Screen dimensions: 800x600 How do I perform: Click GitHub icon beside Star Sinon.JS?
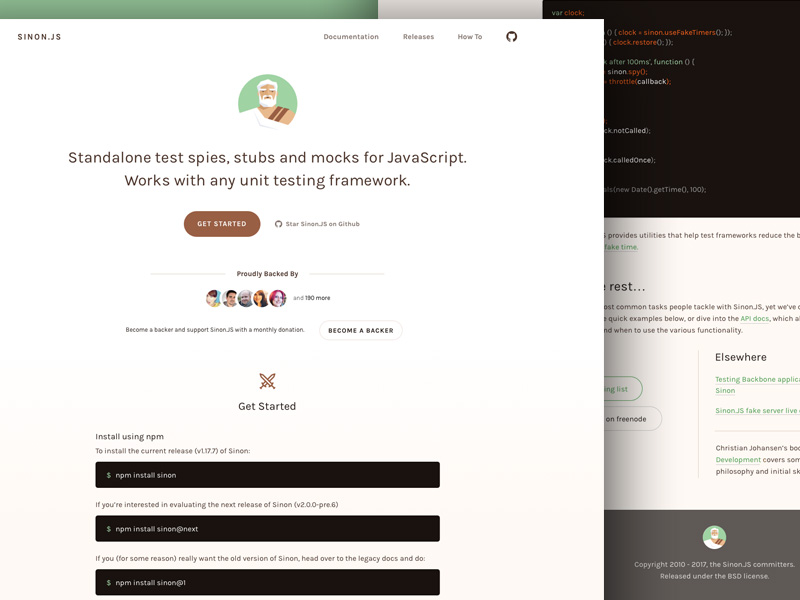[x=279, y=224]
